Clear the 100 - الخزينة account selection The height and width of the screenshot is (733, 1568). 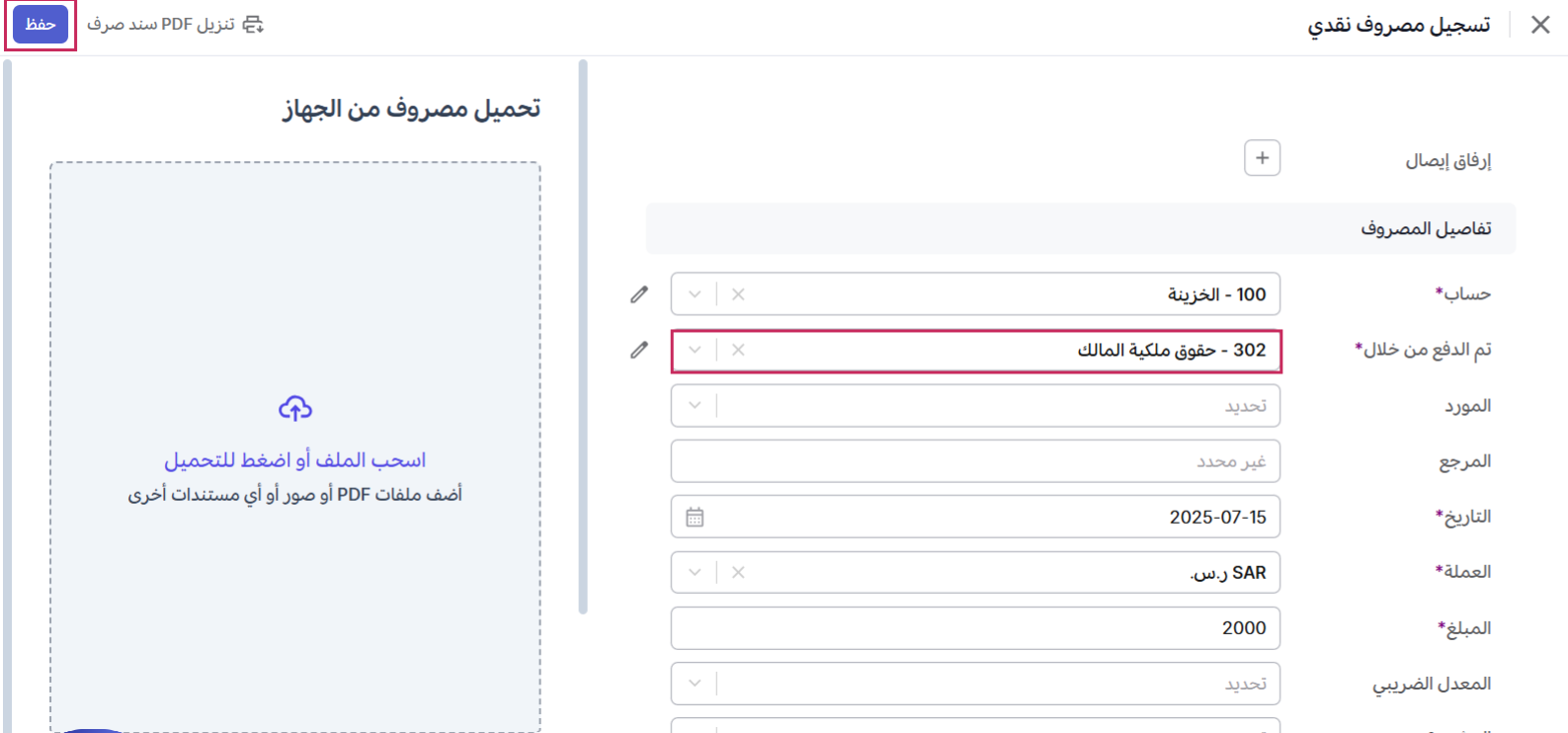pyautogui.click(x=738, y=294)
